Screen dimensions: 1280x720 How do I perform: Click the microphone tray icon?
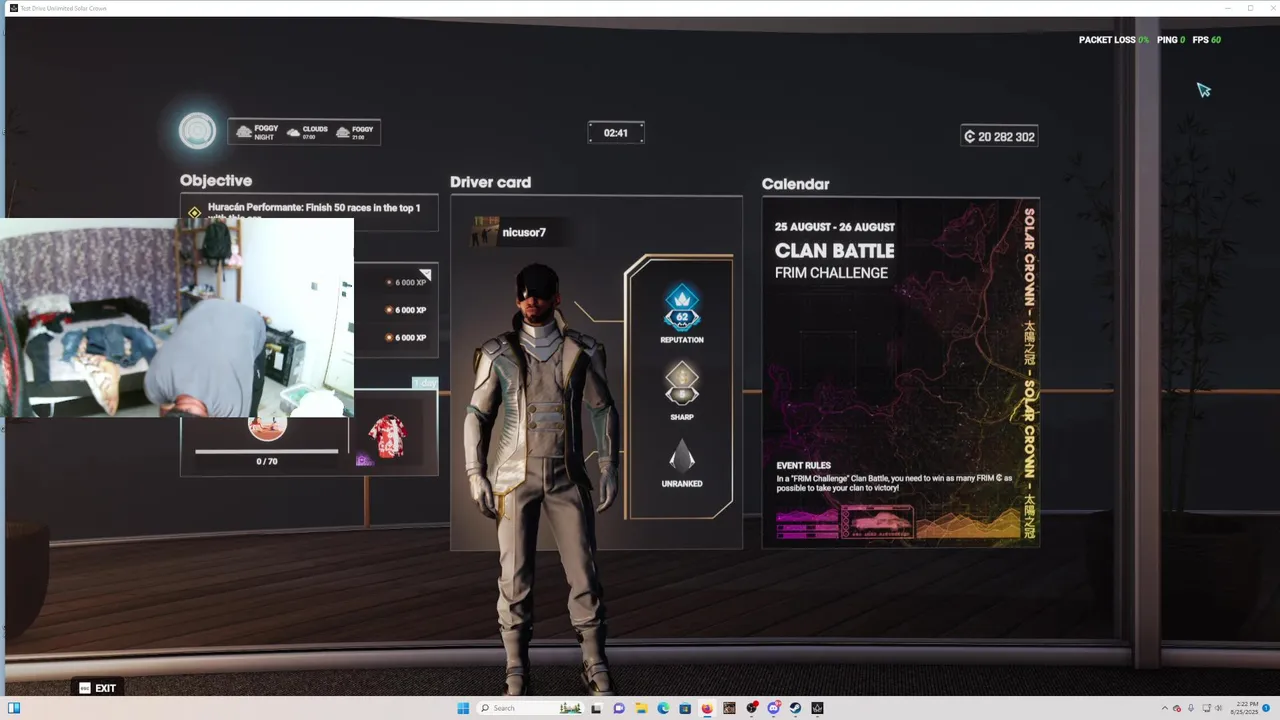click(x=1190, y=708)
